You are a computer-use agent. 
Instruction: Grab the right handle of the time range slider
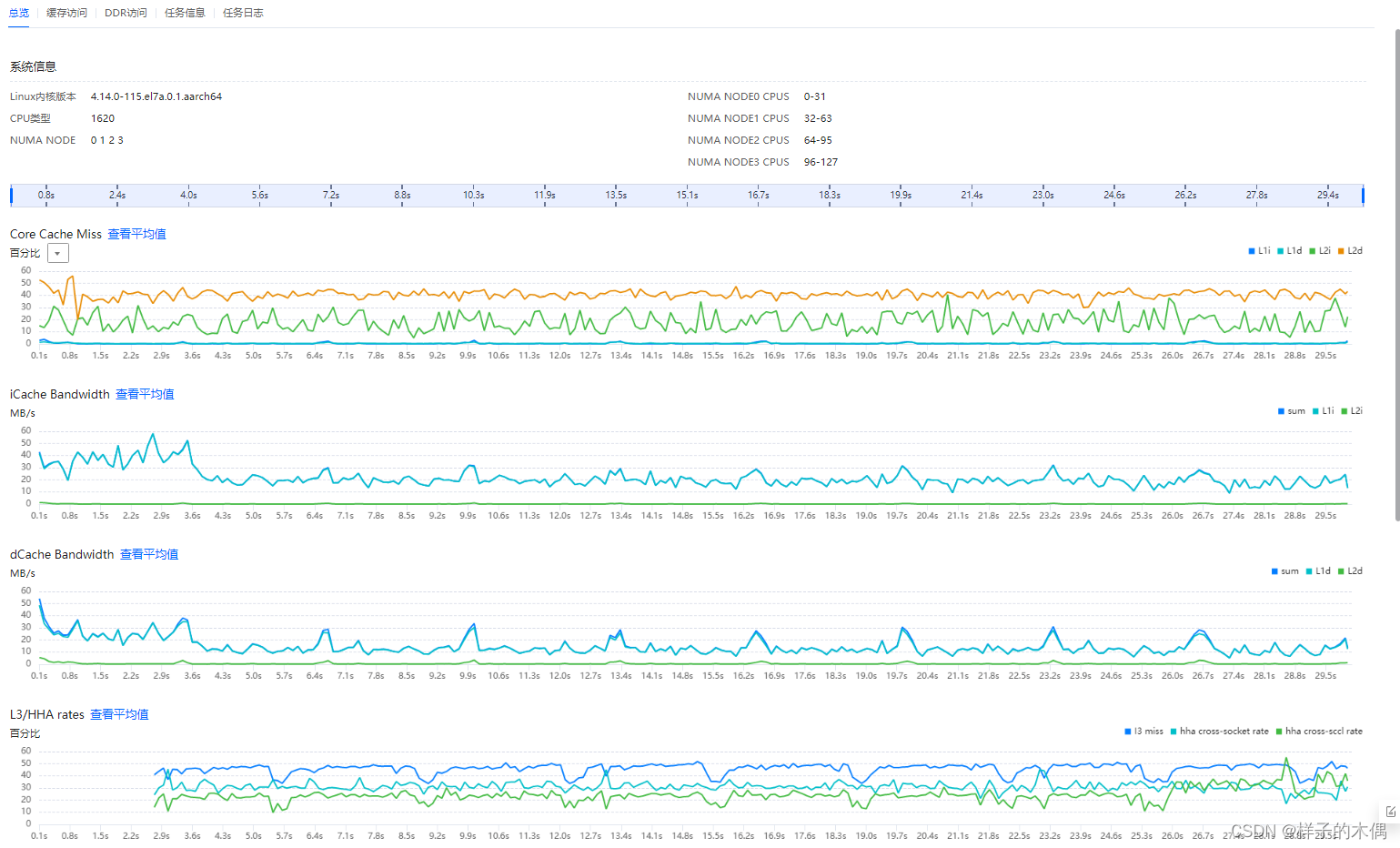1363,195
